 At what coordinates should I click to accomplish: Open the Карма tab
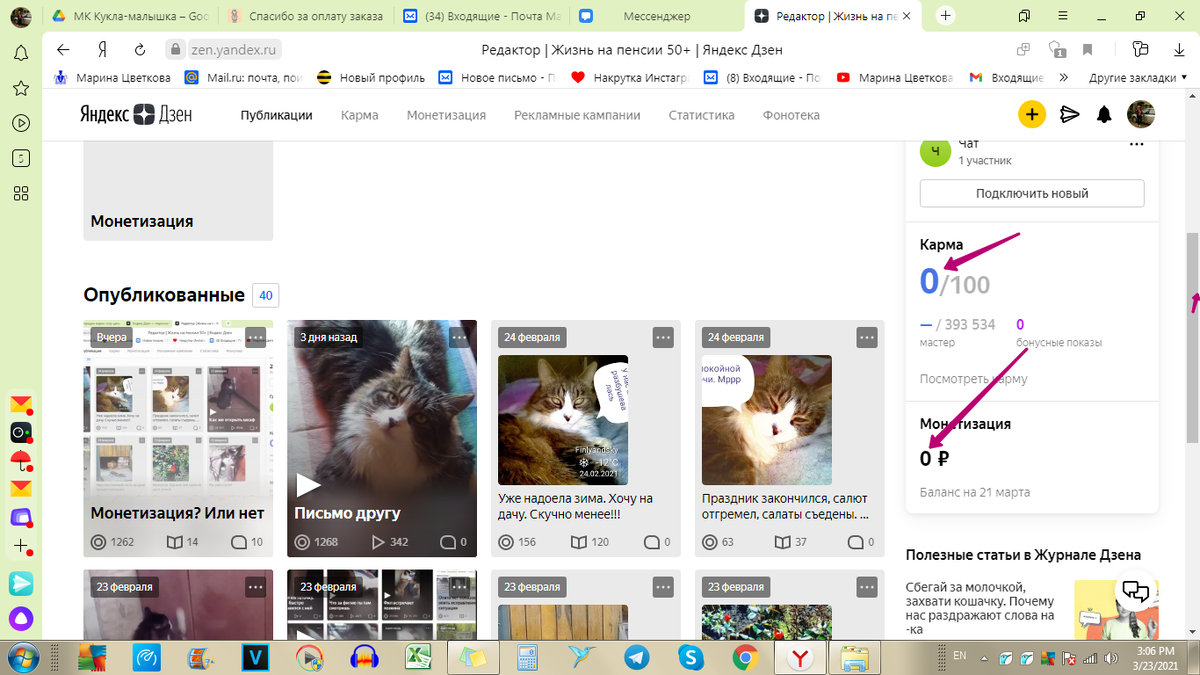359,115
